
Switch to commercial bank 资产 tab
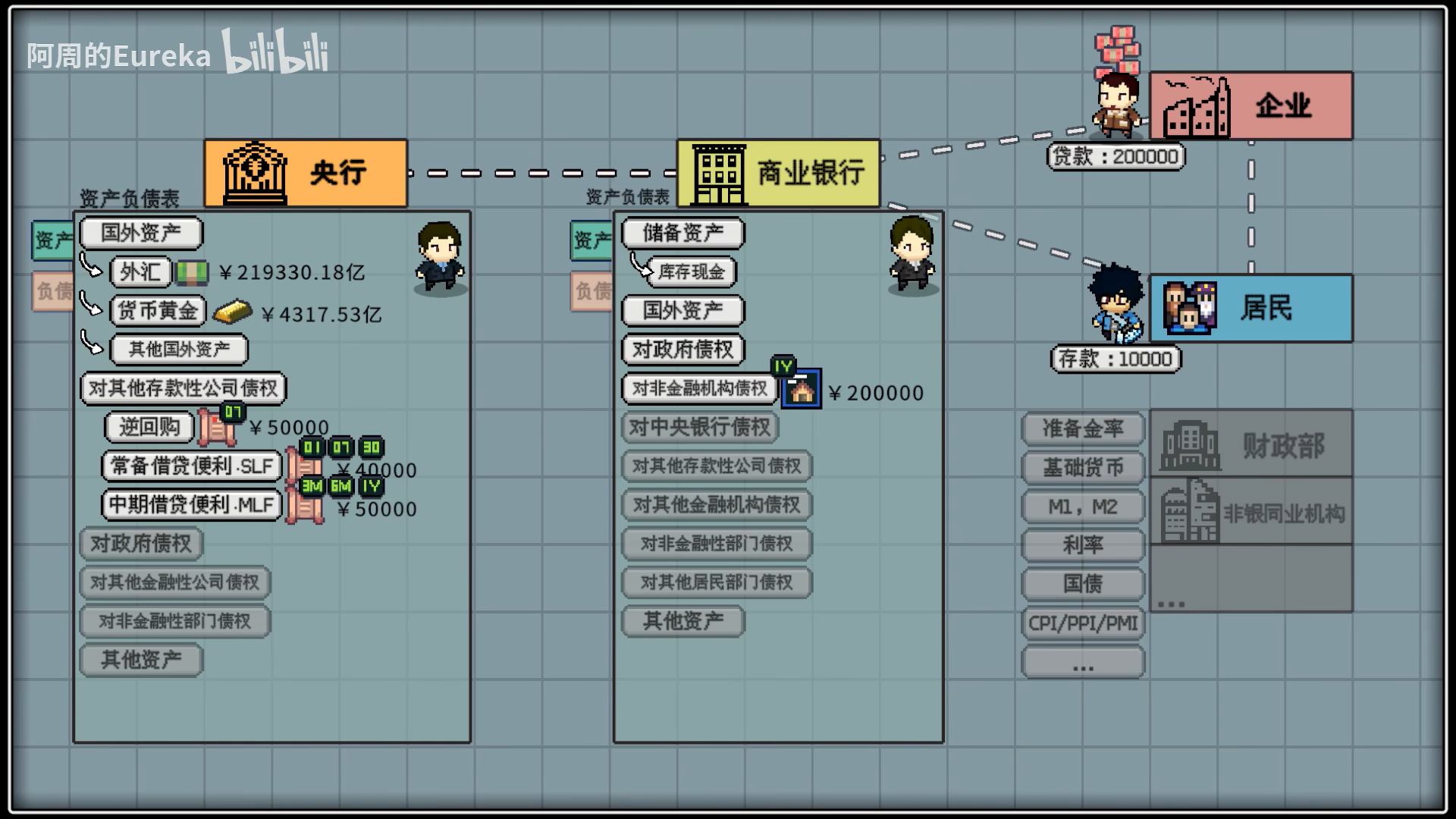click(x=591, y=240)
